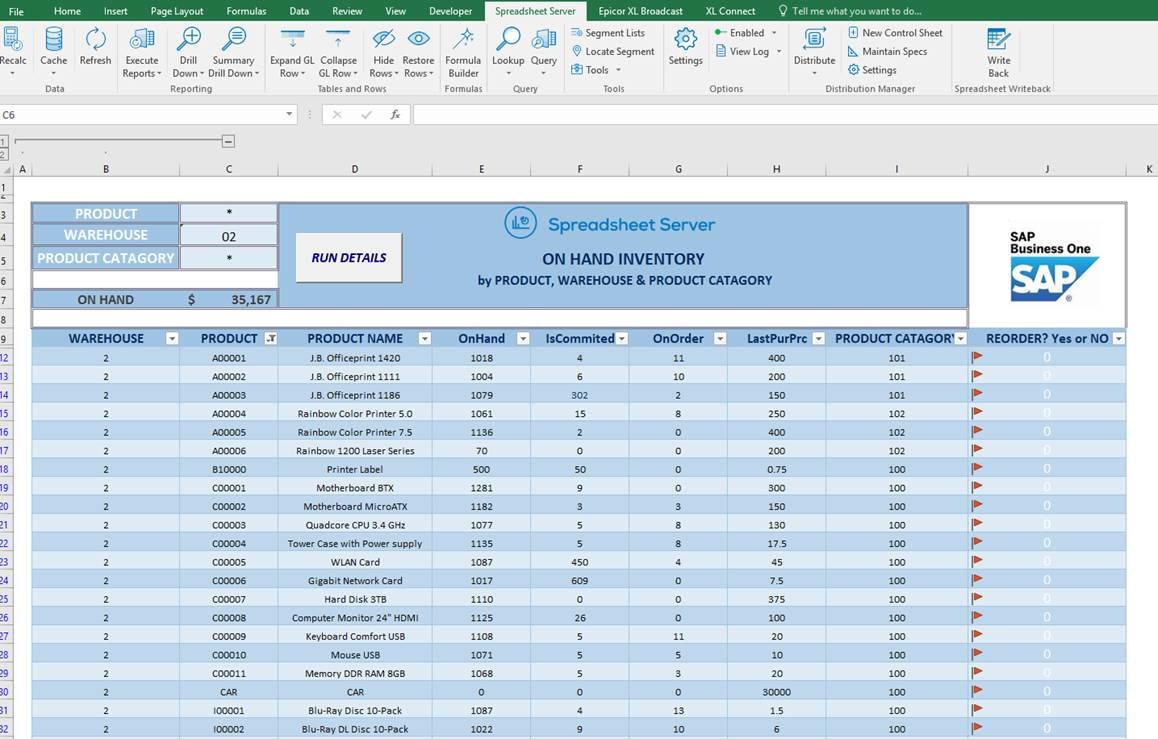Switch to the Epicor XL Broadcast tab

point(640,11)
